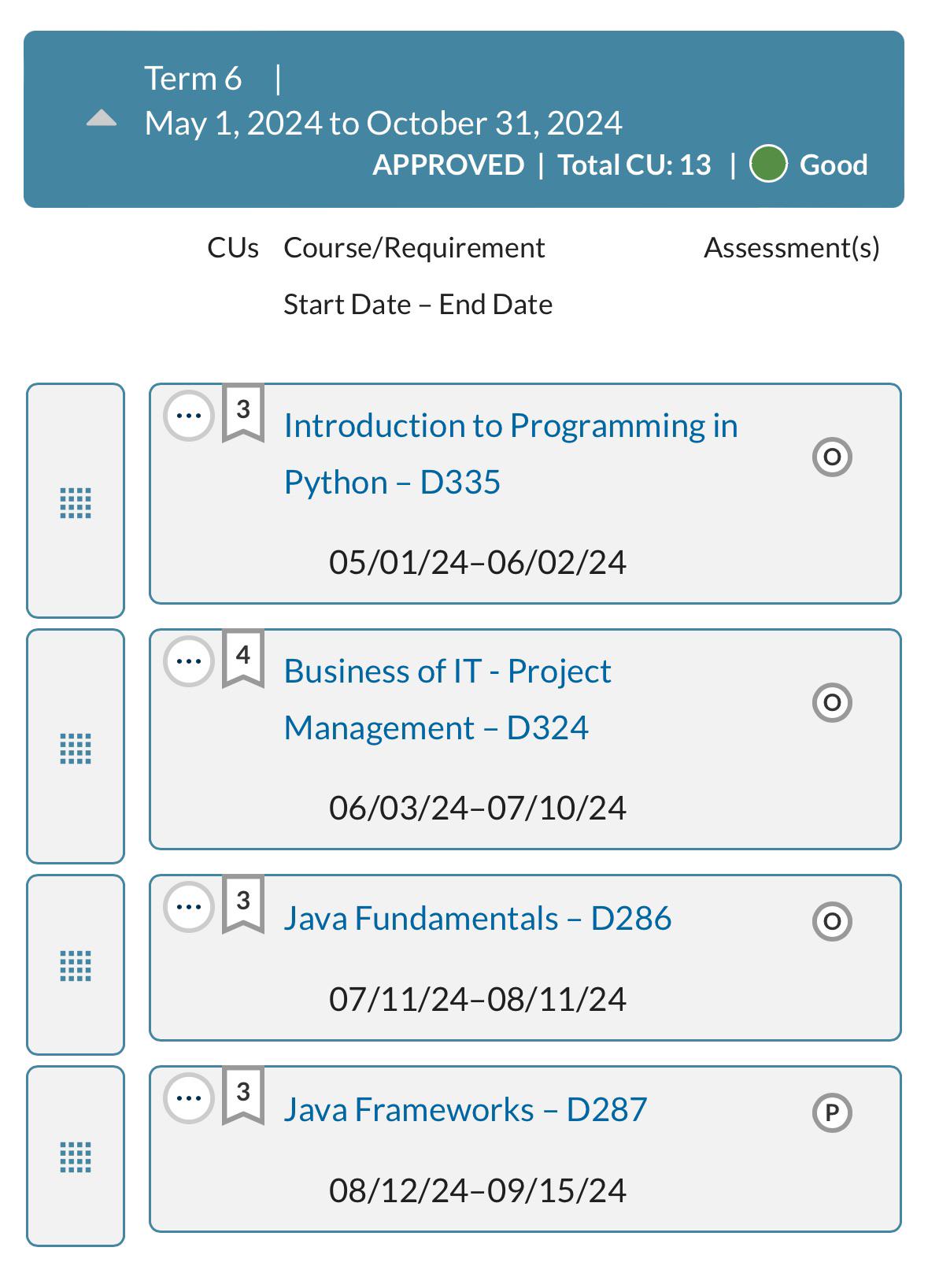Viewport: 928px width, 1288px height.
Task: Click the drag grid handle for Business of IT
Action: click(76, 748)
